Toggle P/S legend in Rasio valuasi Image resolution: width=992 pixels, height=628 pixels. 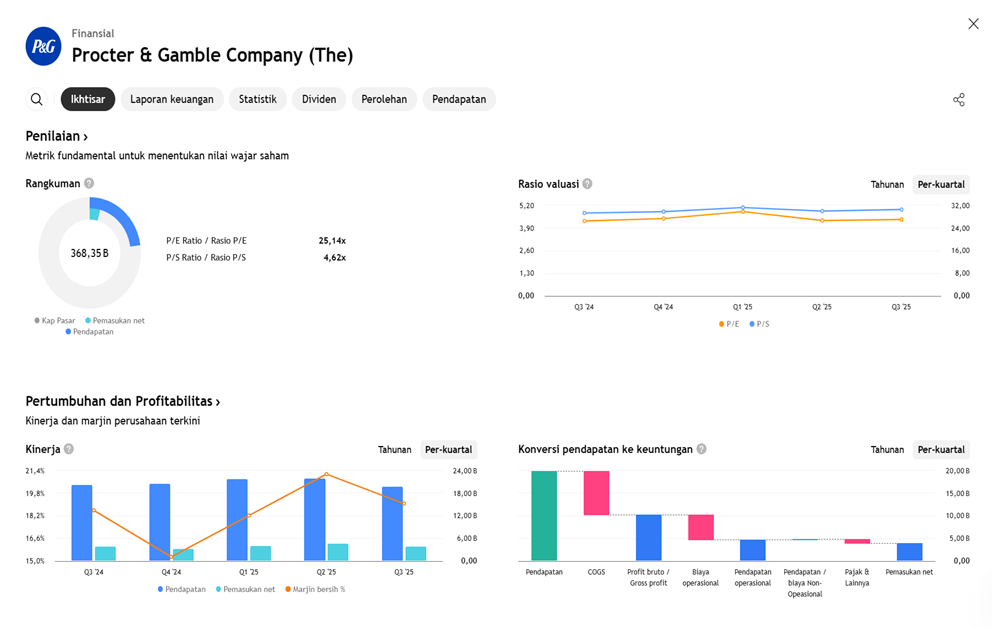tap(759, 324)
